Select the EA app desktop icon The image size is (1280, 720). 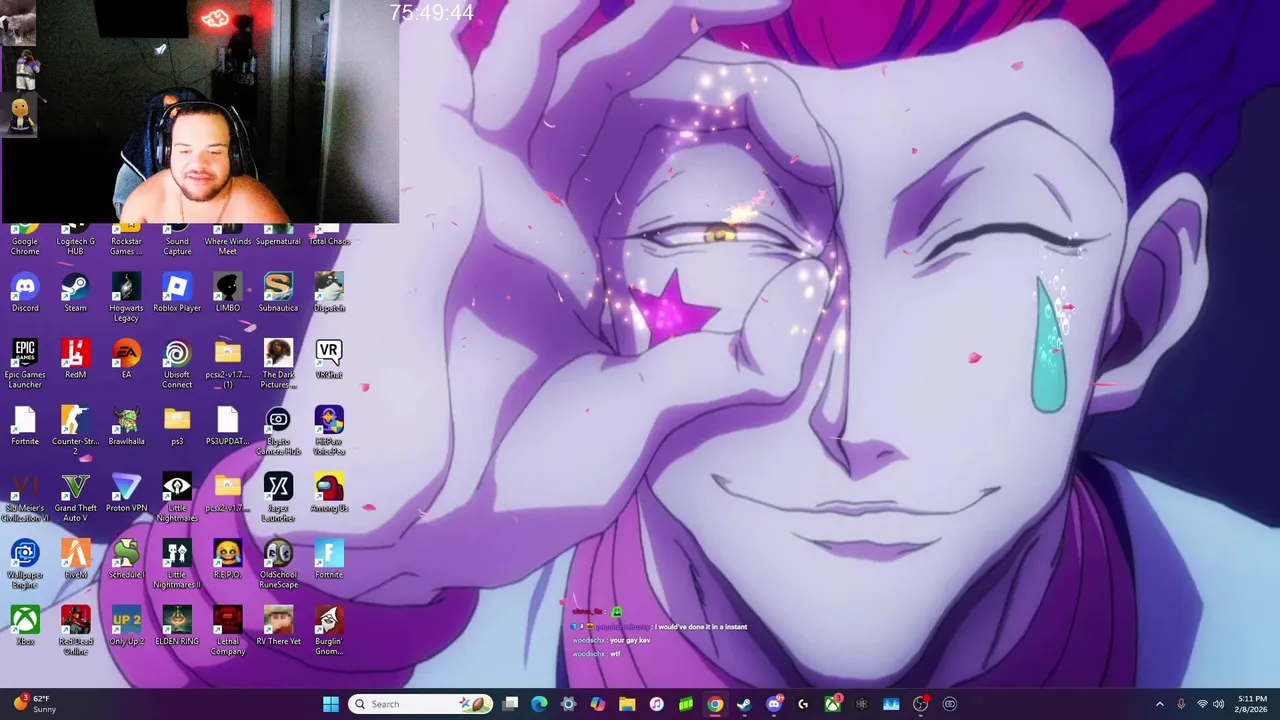(126, 360)
